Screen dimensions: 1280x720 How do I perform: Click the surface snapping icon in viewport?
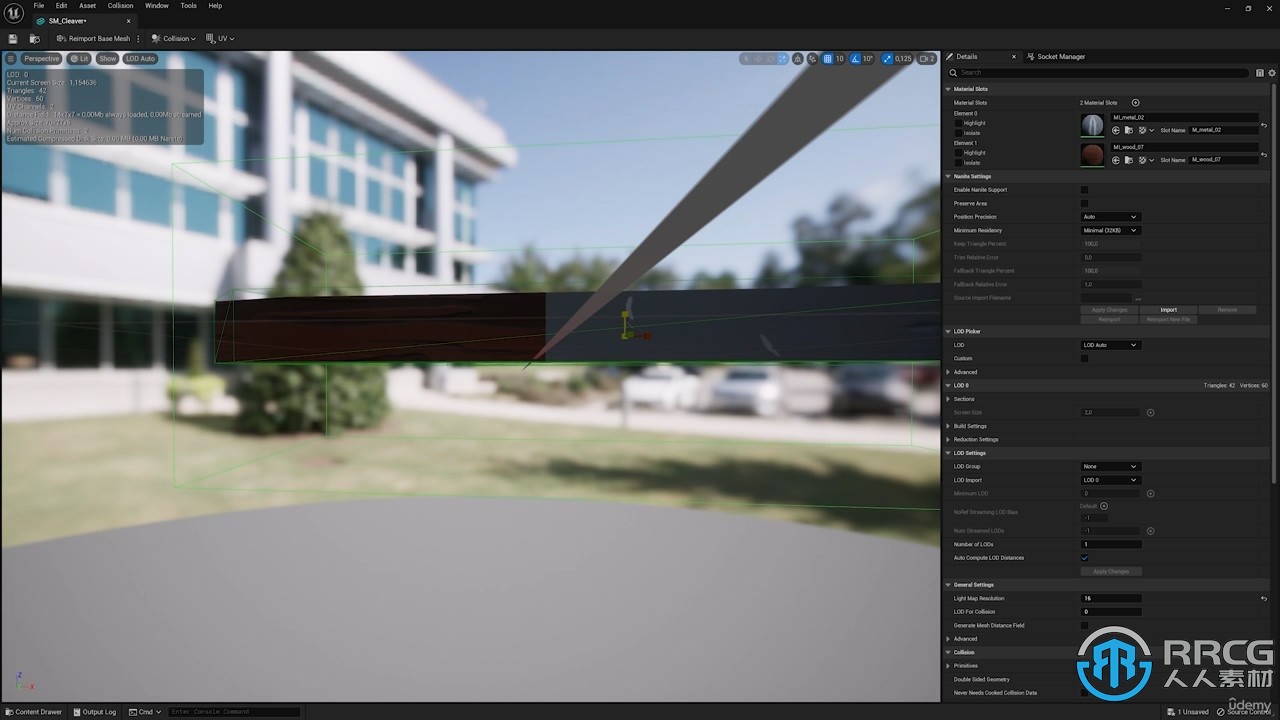tap(813, 59)
